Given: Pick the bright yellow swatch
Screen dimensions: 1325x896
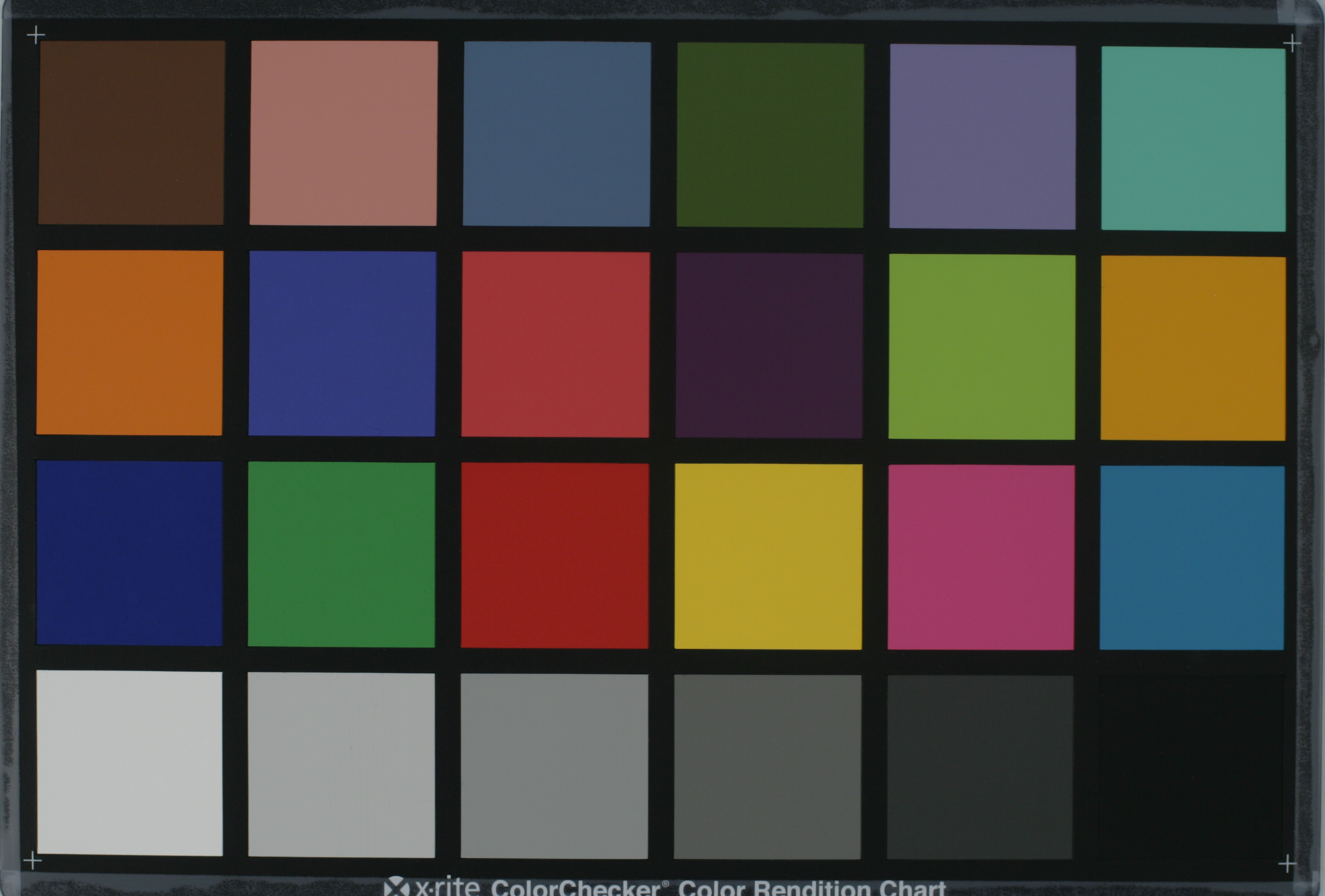Looking at the screenshot, I should click(768, 557).
